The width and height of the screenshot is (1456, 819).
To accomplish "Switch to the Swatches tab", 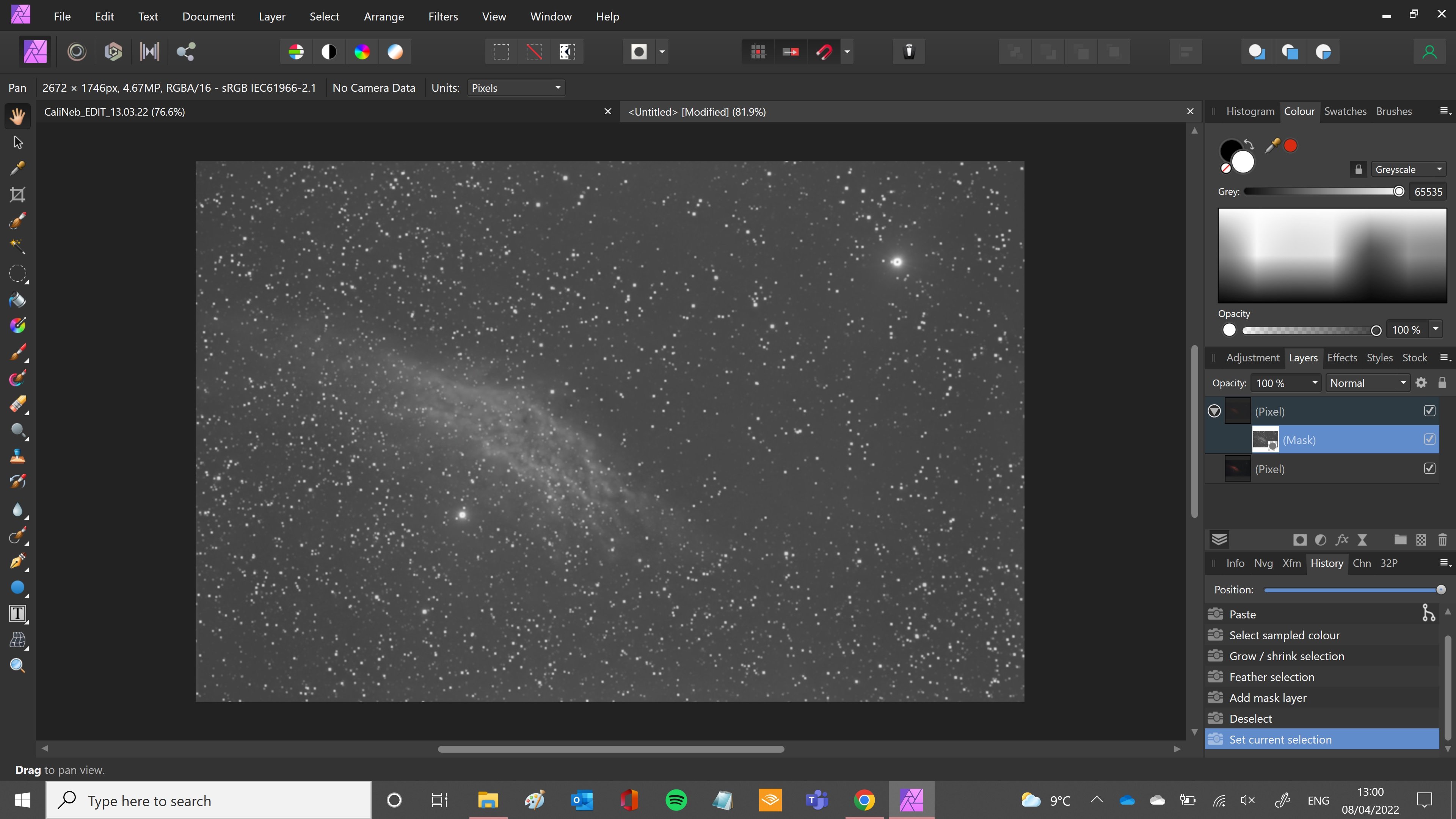I will coord(1345,111).
